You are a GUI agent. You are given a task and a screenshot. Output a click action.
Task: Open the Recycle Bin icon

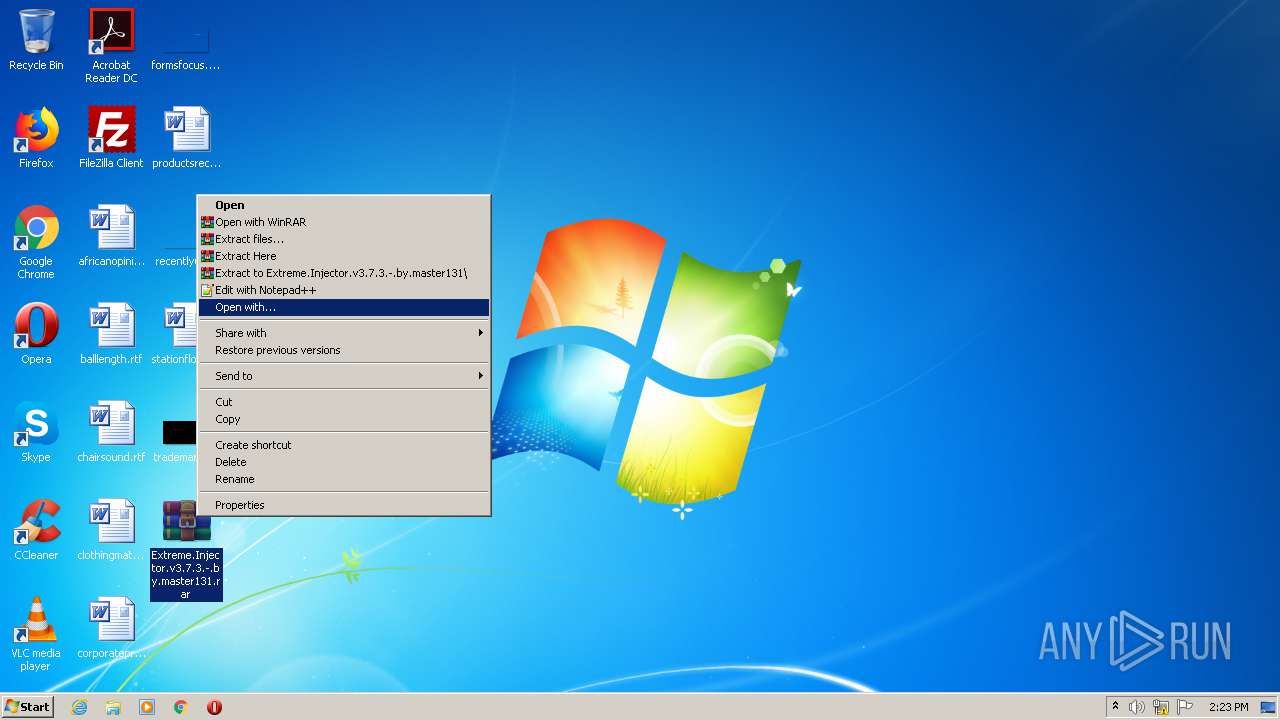point(36,40)
